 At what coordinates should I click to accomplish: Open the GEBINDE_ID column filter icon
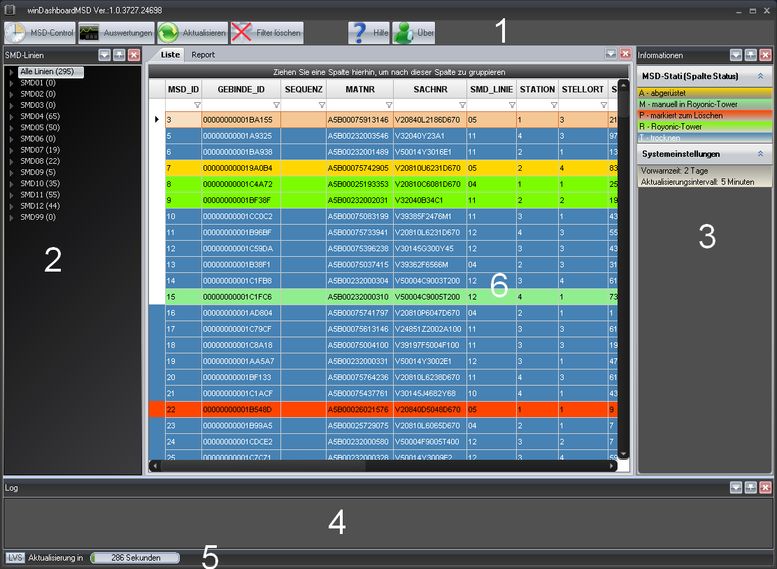(277, 105)
